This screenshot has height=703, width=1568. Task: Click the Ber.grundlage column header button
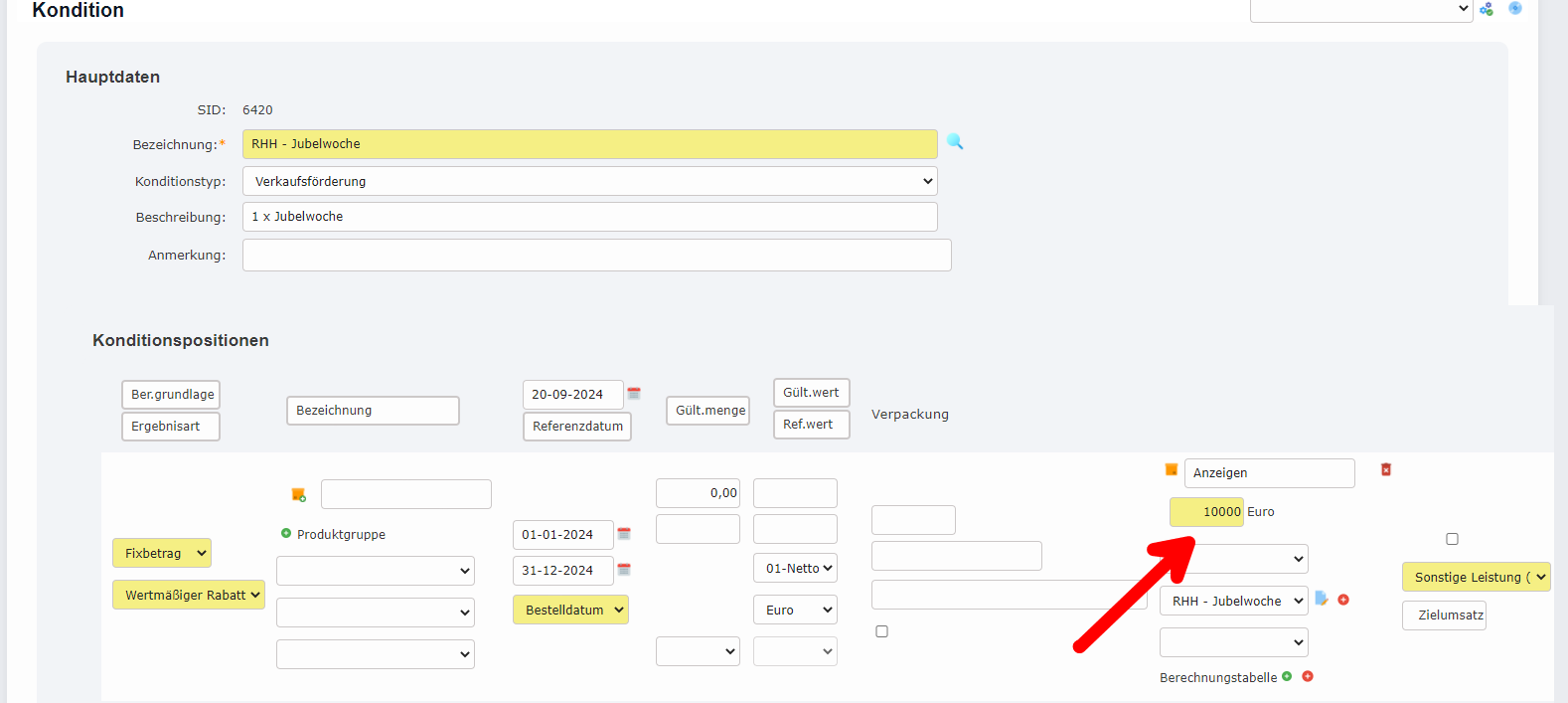click(171, 395)
